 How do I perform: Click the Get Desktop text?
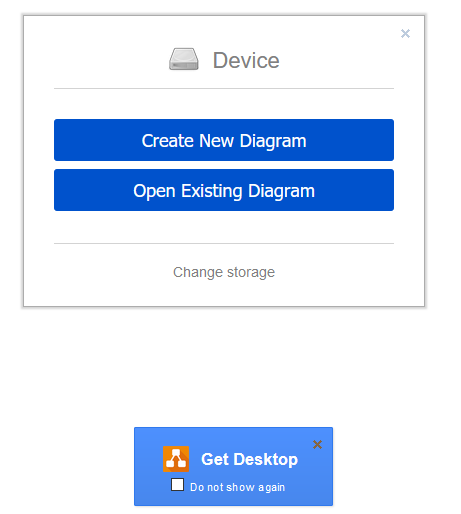click(249, 459)
